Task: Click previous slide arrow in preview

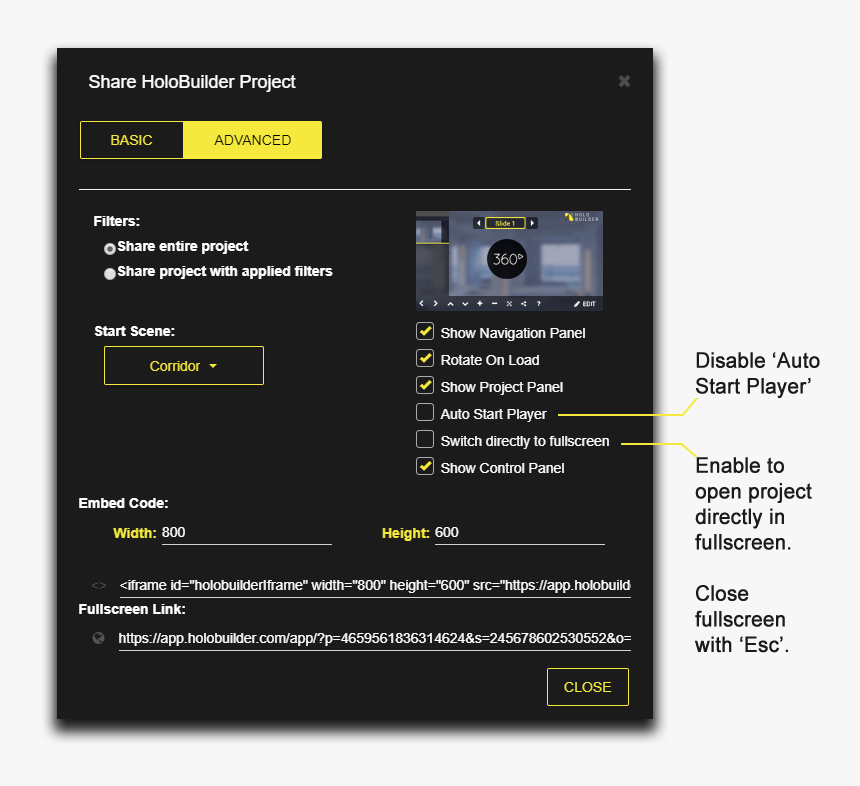Action: pyautogui.click(x=479, y=223)
